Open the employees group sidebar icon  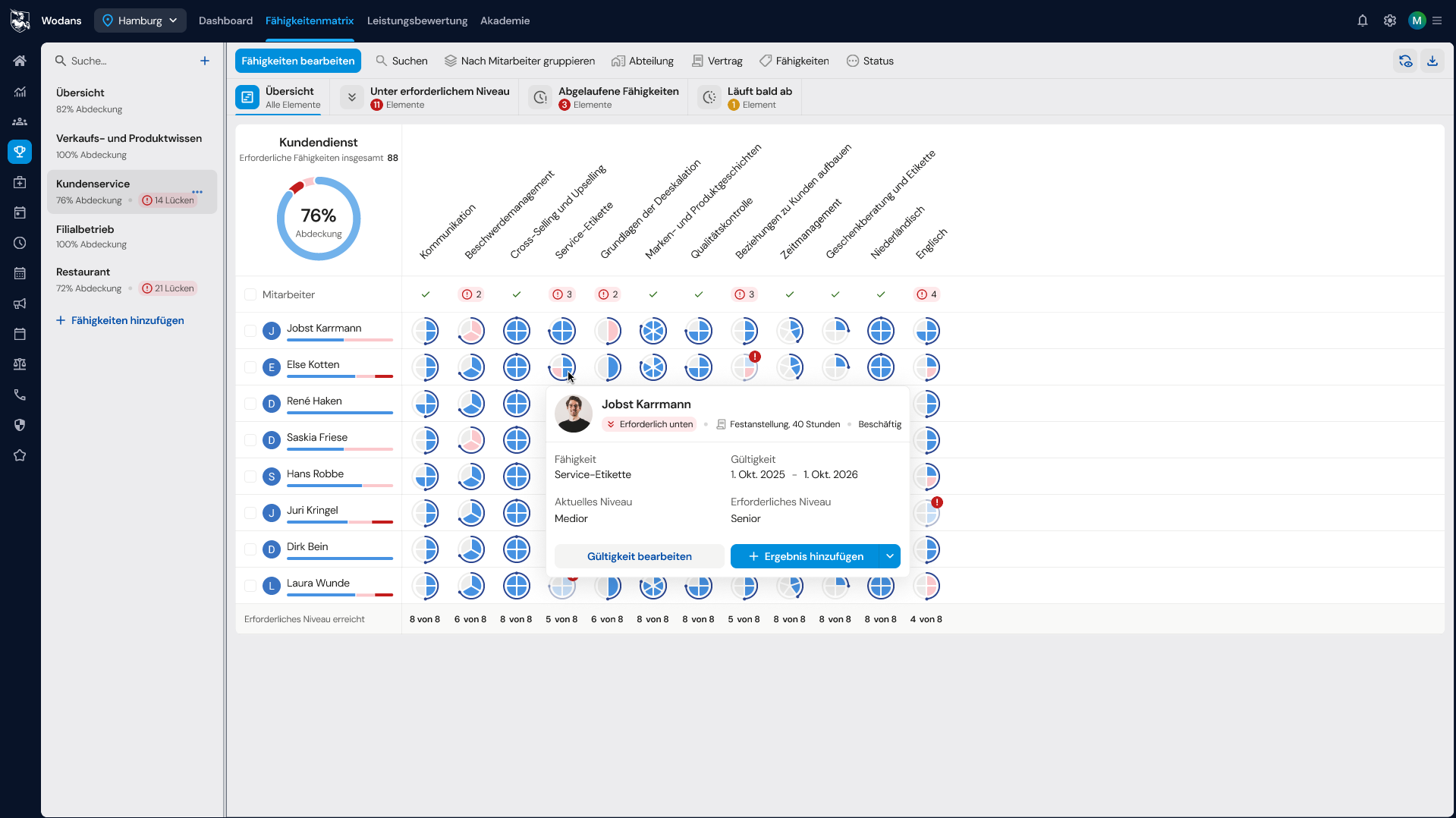[x=20, y=121]
